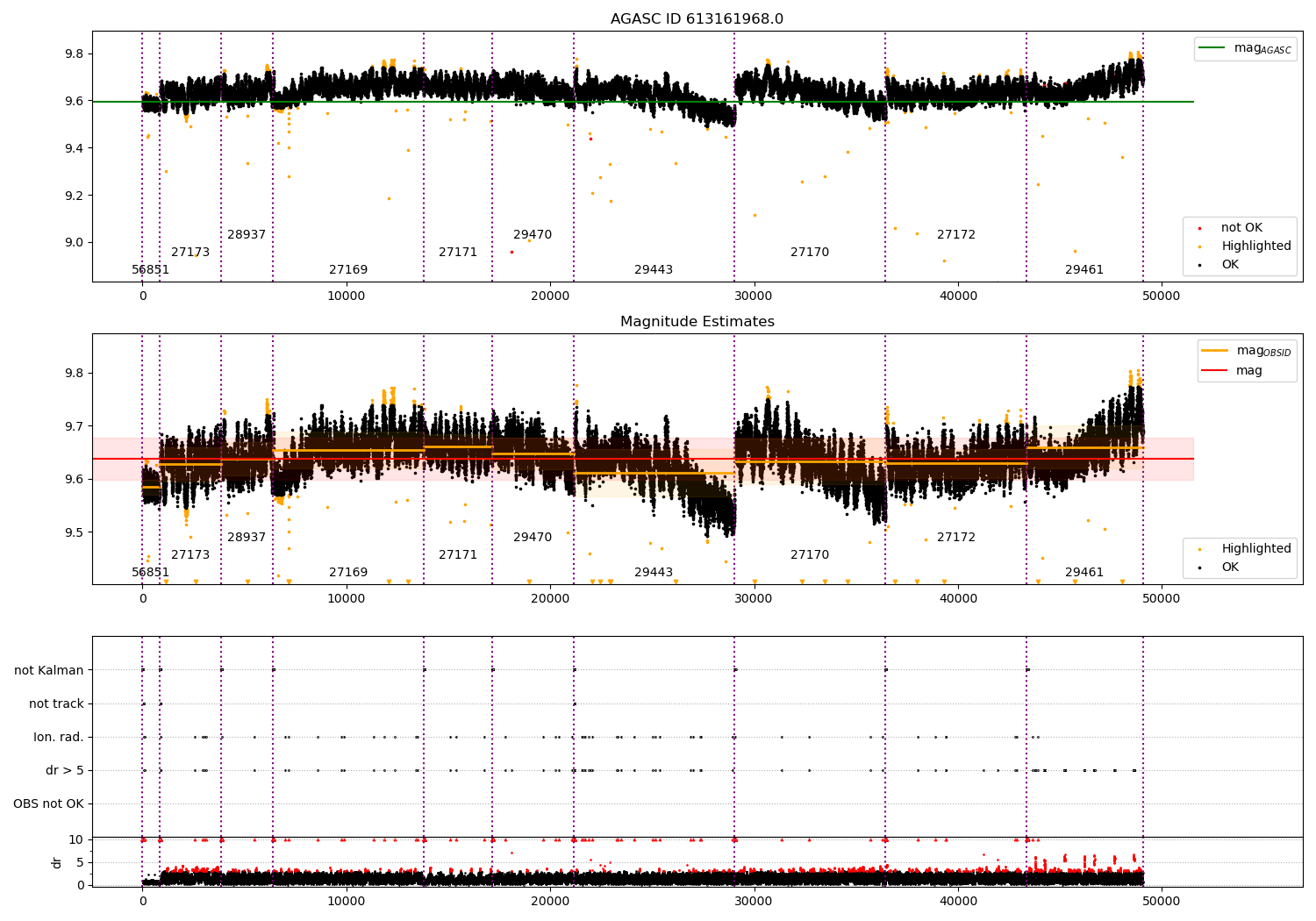The height and width of the screenshot is (921, 1316).
Task: Click y-tick '9.5' on the middle plot
Action: tap(75, 532)
